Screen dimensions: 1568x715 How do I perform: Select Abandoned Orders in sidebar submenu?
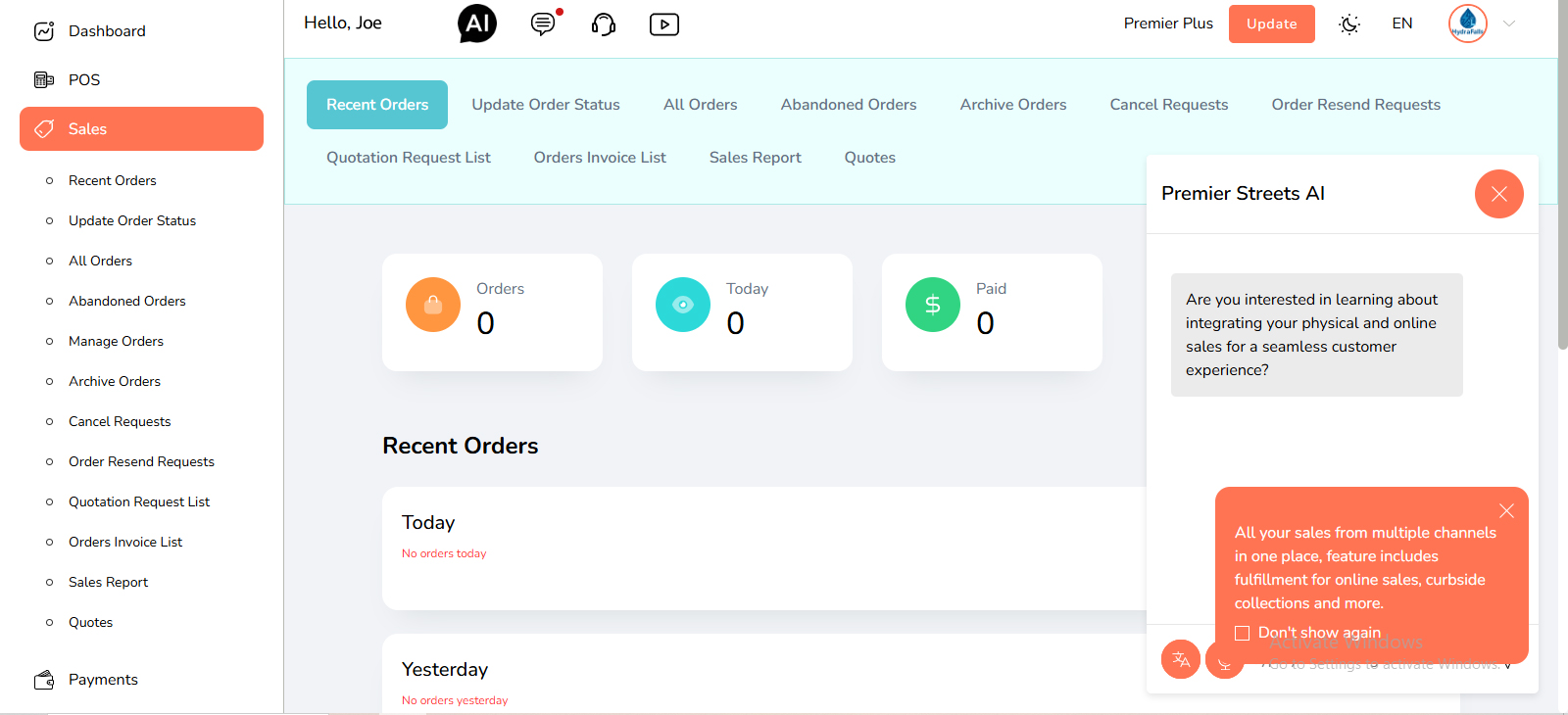point(127,302)
